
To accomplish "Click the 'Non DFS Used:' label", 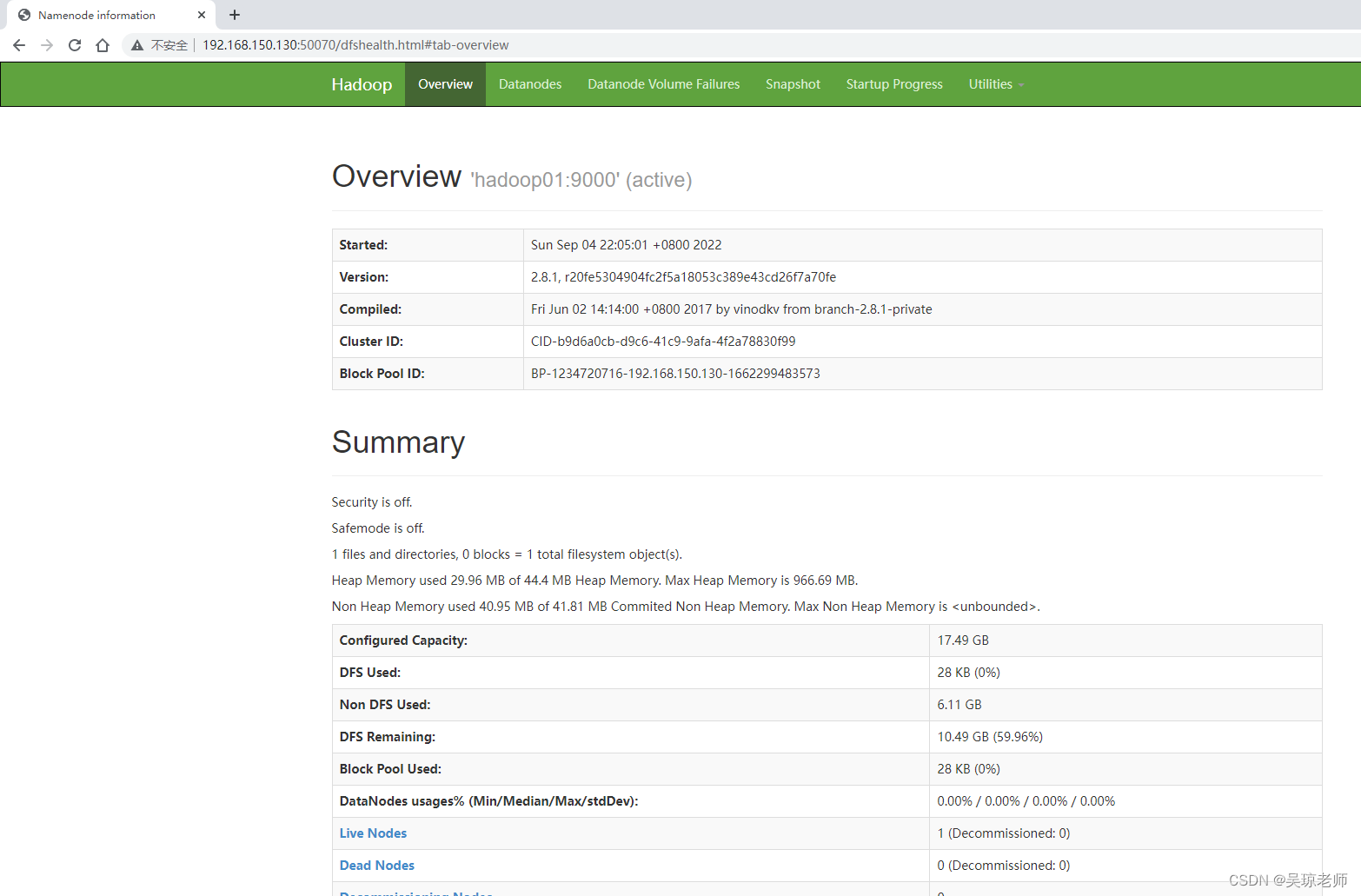I will coord(385,705).
